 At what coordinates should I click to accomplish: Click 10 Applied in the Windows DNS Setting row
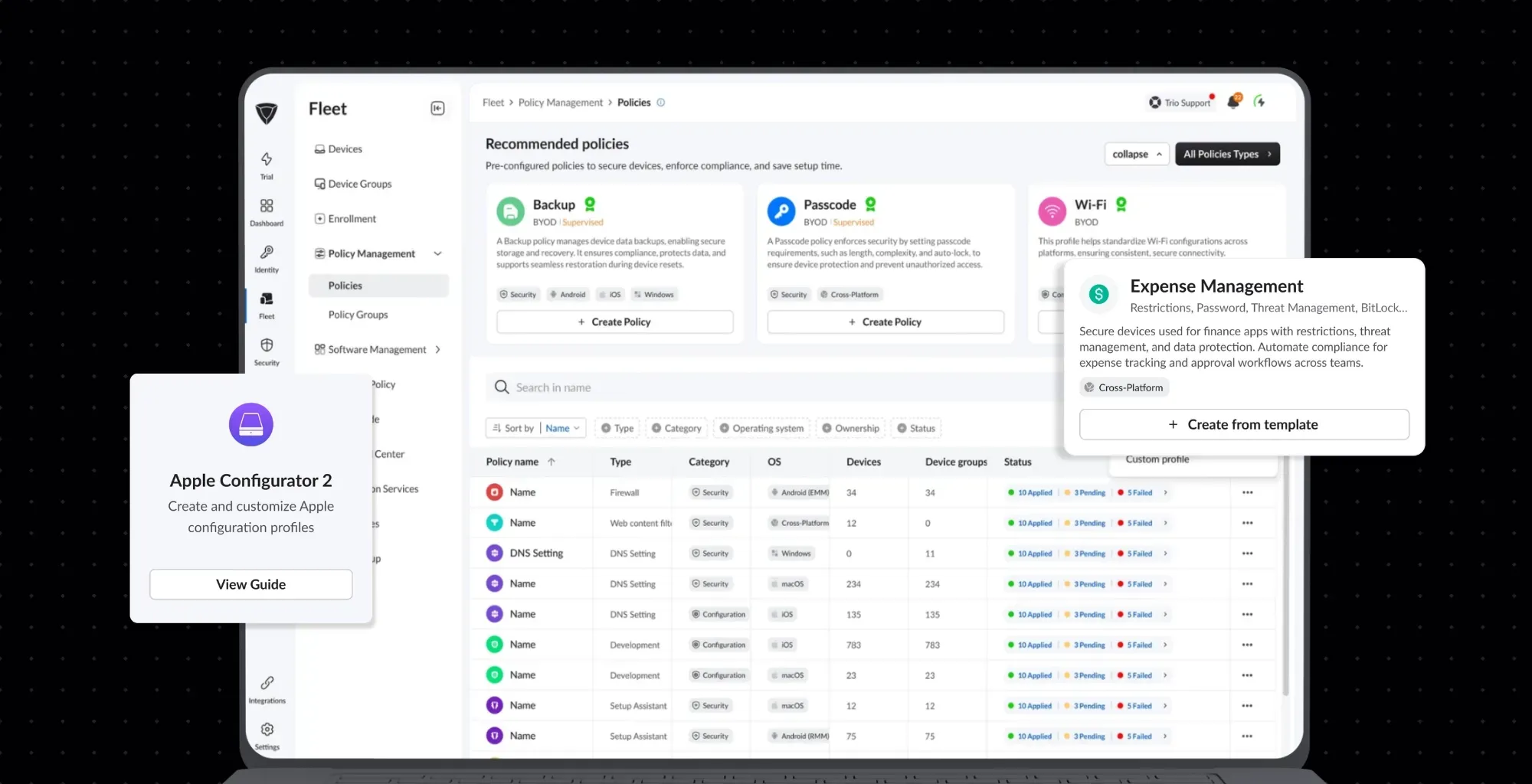[x=1030, y=554]
